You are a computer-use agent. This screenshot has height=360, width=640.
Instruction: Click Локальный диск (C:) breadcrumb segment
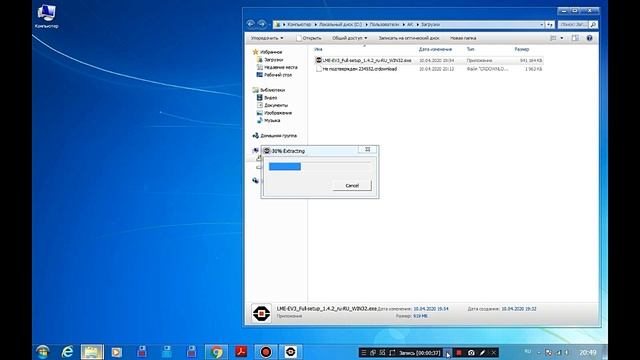click(x=340, y=24)
